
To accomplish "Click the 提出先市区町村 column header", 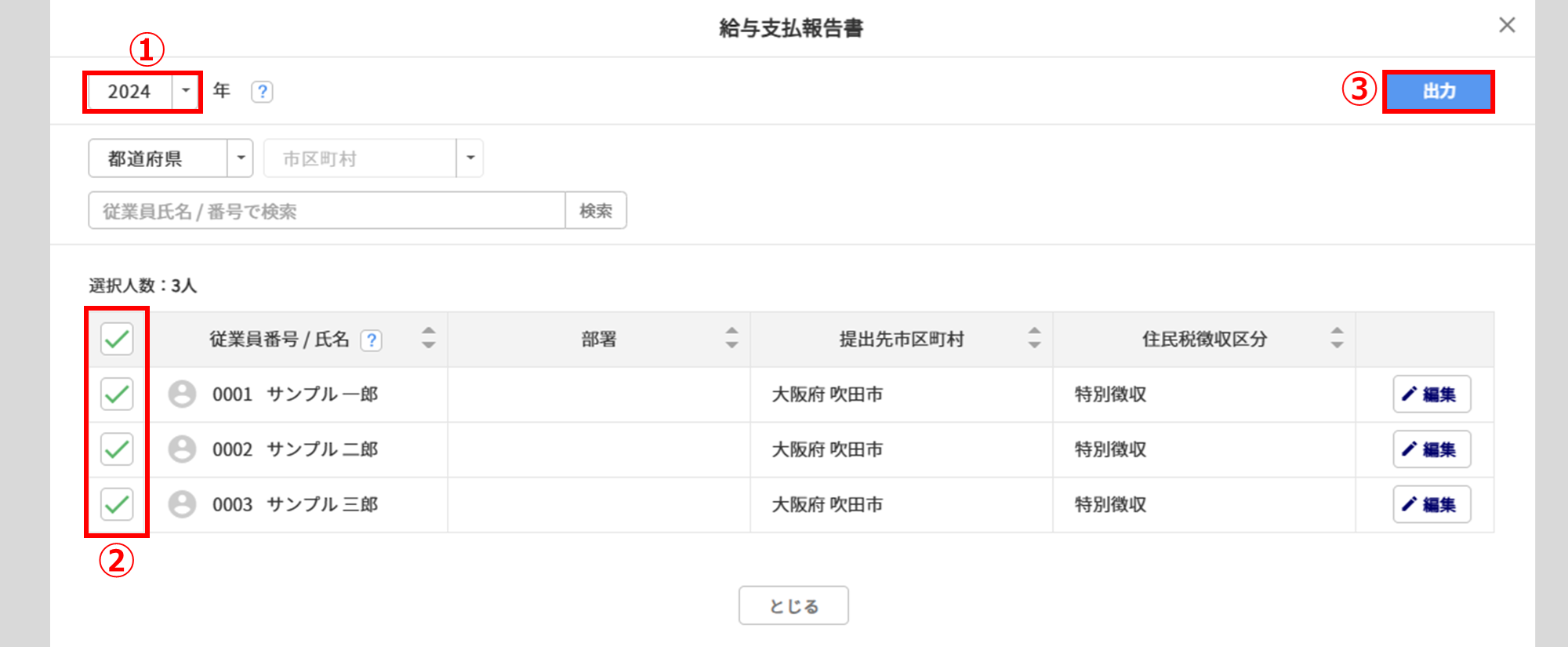I will (902, 340).
